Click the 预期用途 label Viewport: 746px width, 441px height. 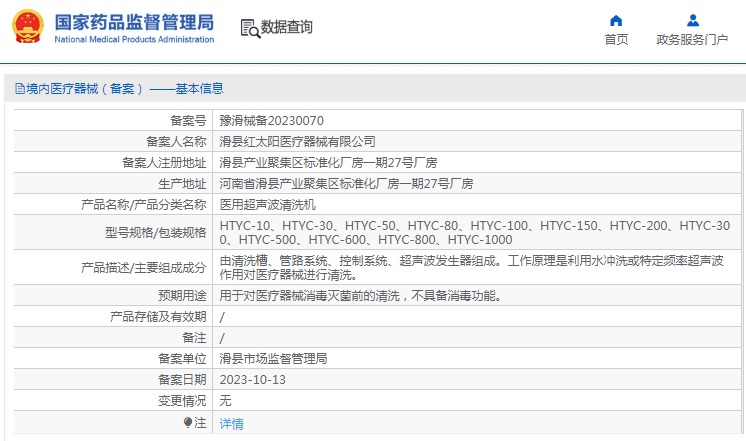[x=182, y=296]
